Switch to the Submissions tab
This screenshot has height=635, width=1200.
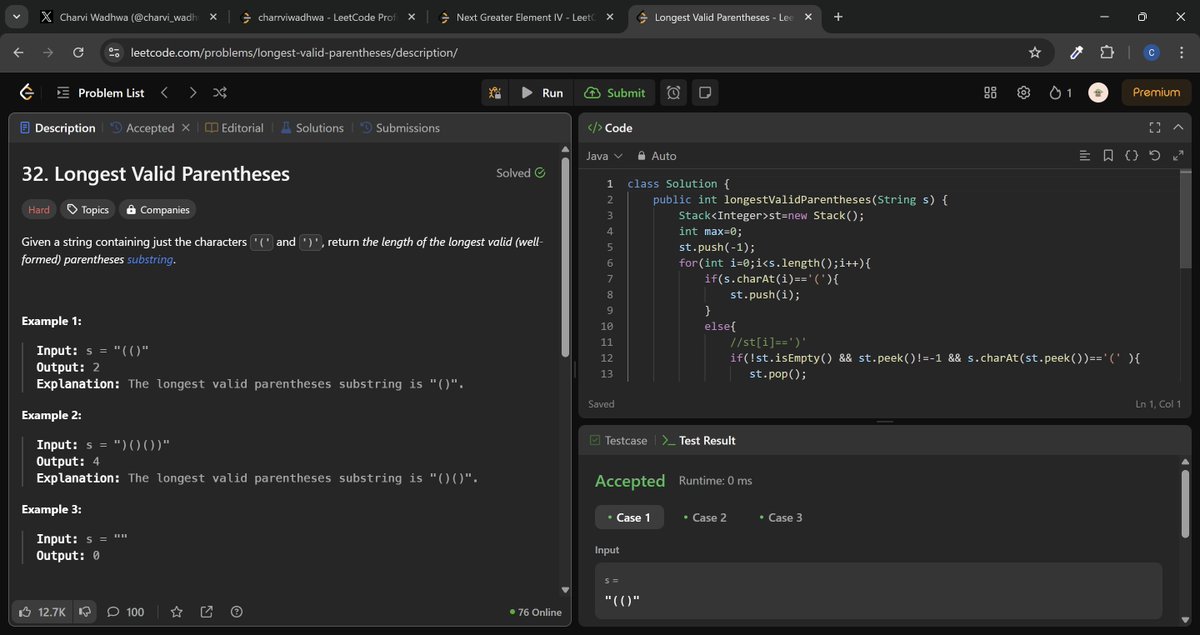(400, 128)
